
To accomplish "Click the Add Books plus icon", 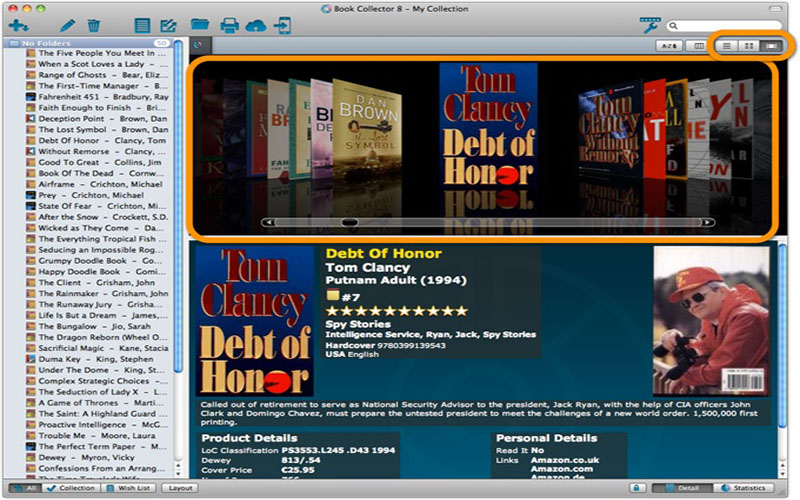I will (18, 25).
